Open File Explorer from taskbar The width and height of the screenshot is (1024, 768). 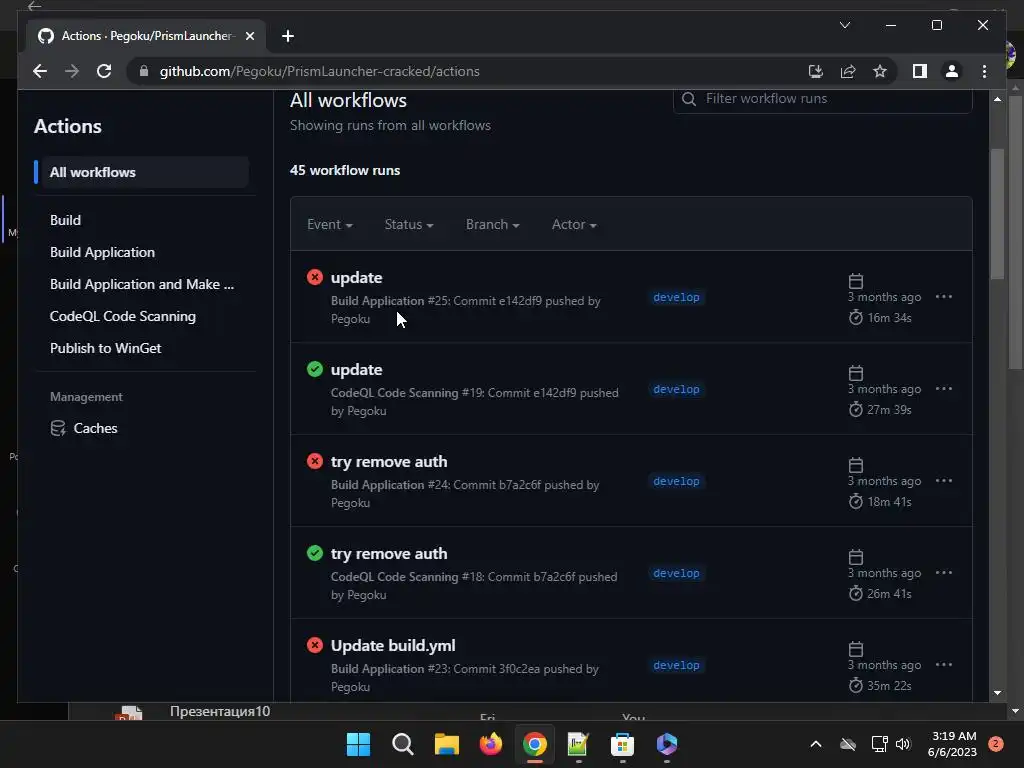click(447, 744)
